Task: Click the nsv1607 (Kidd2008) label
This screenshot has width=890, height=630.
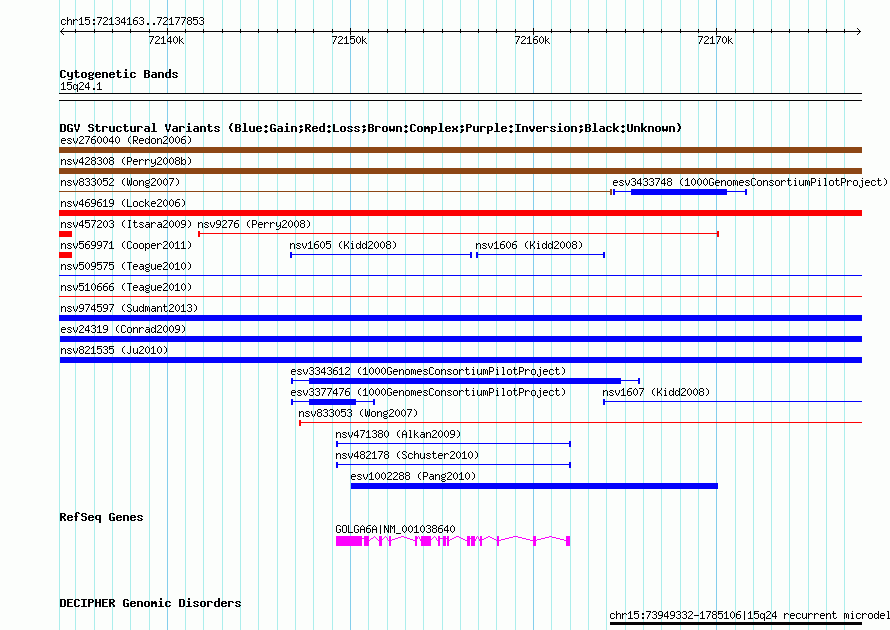Action: pyautogui.click(x=656, y=392)
